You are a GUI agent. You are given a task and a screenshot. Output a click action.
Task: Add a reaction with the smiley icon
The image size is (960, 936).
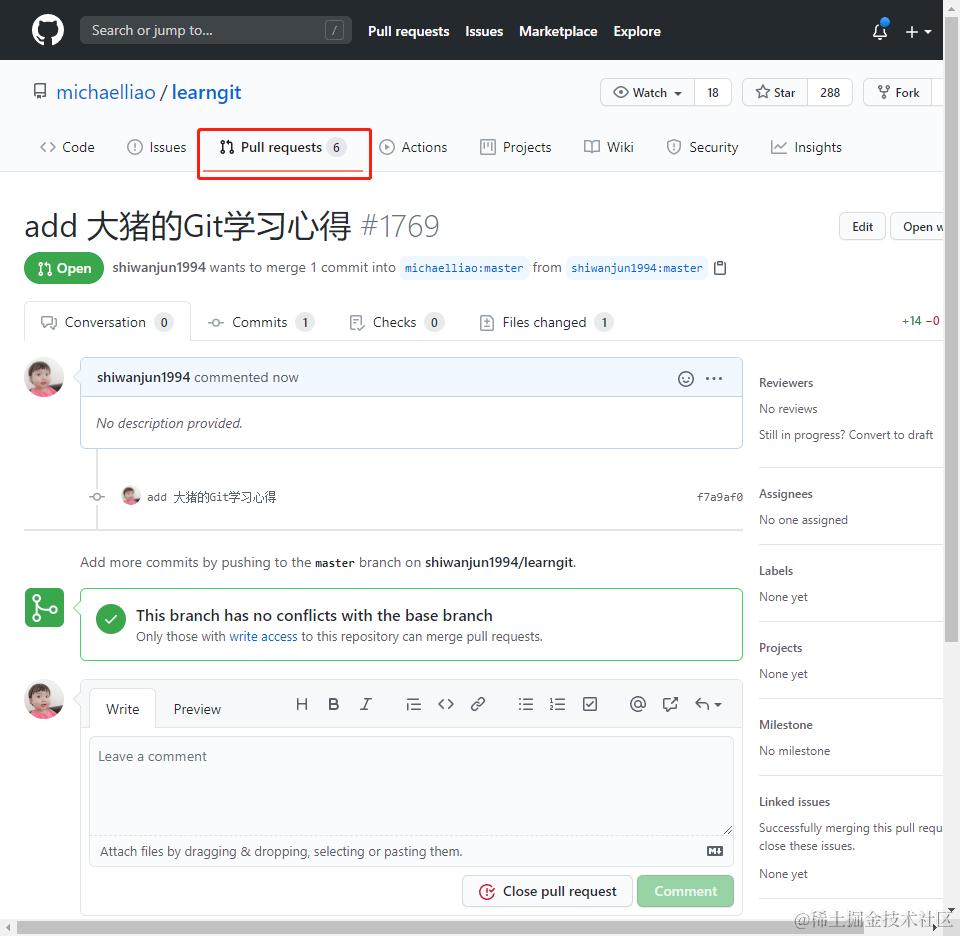click(686, 379)
